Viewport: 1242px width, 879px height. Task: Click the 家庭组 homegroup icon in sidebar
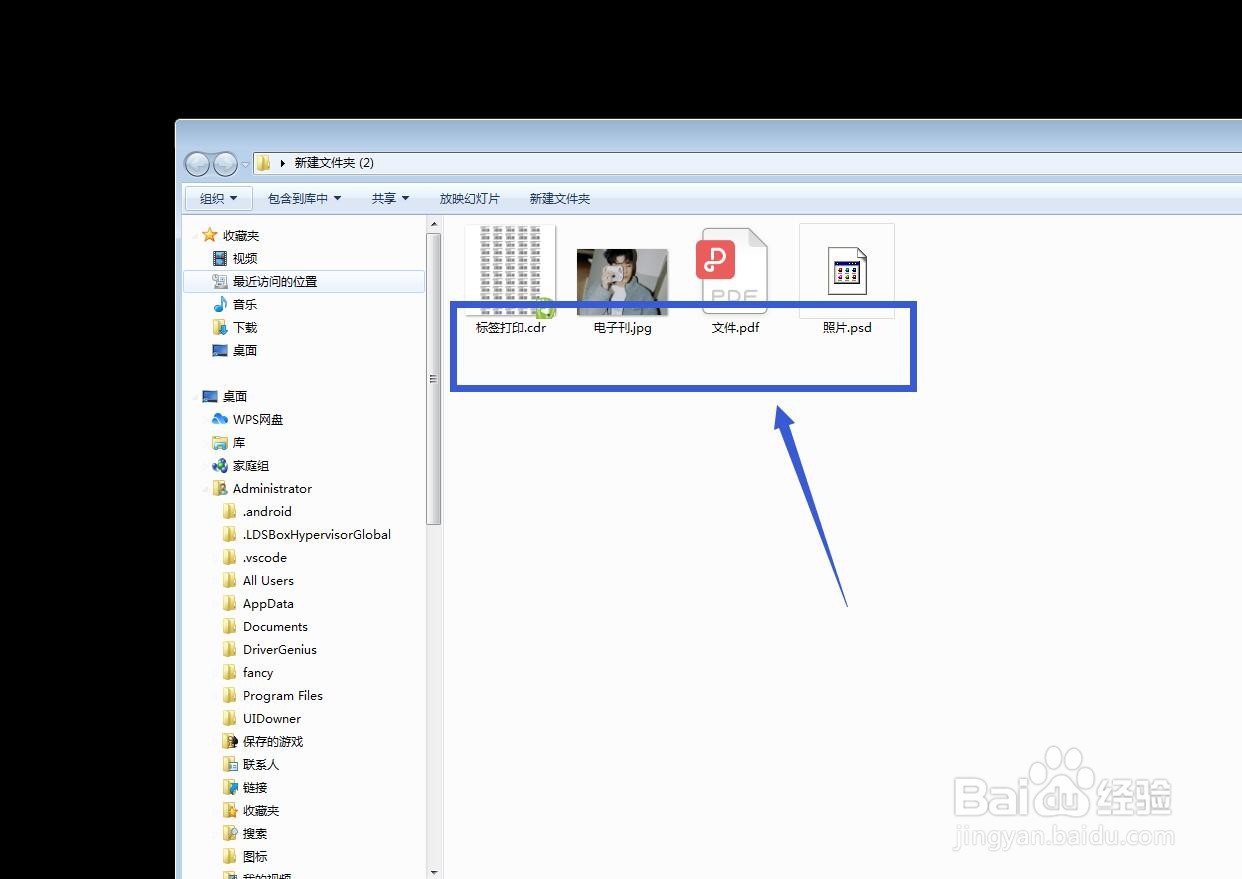pyautogui.click(x=251, y=465)
